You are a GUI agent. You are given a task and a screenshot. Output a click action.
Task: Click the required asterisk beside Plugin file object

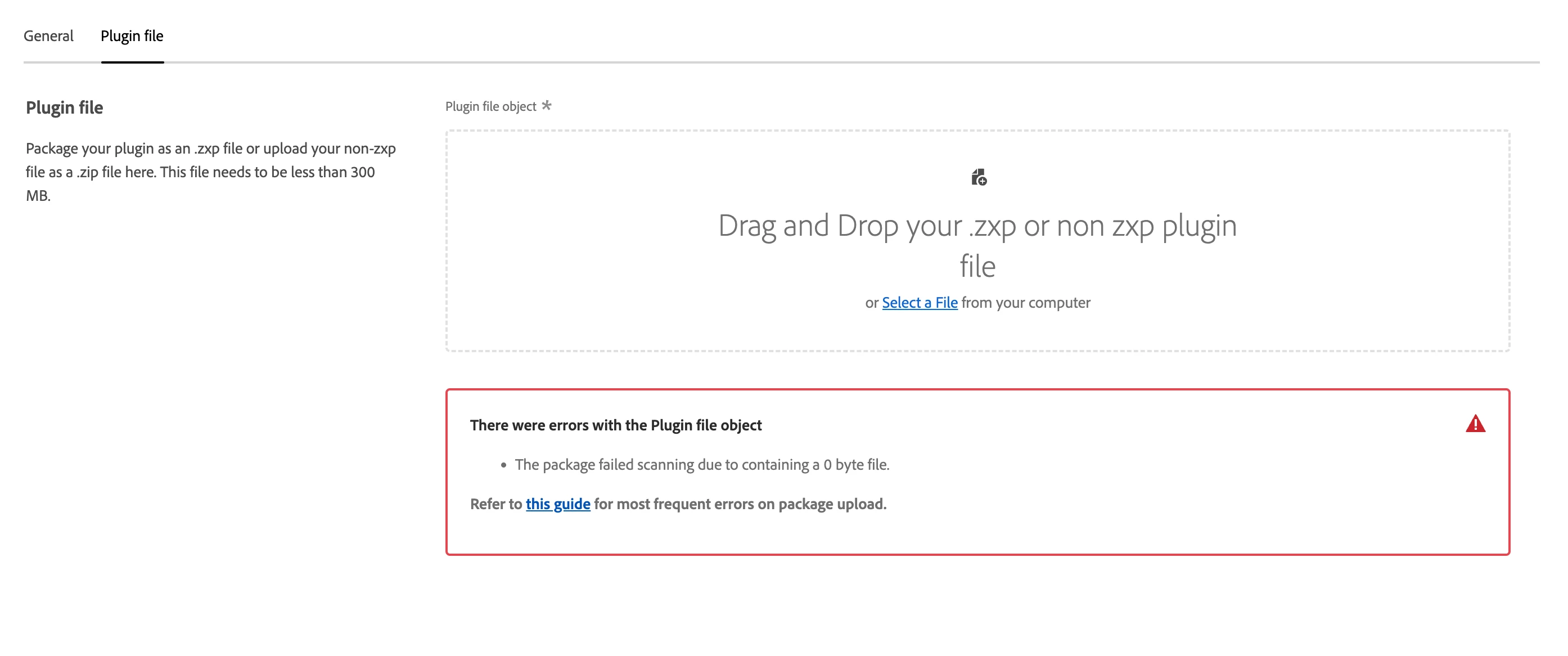tap(546, 105)
